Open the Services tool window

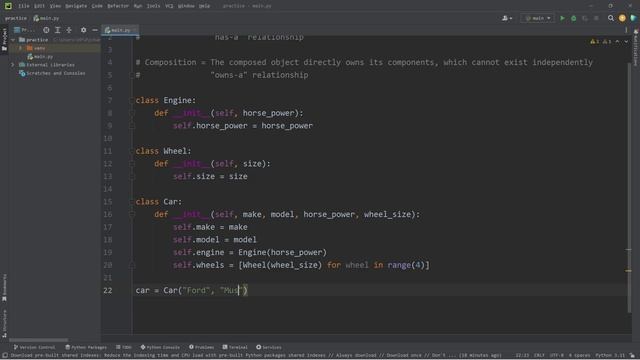pyautogui.click(x=269, y=347)
